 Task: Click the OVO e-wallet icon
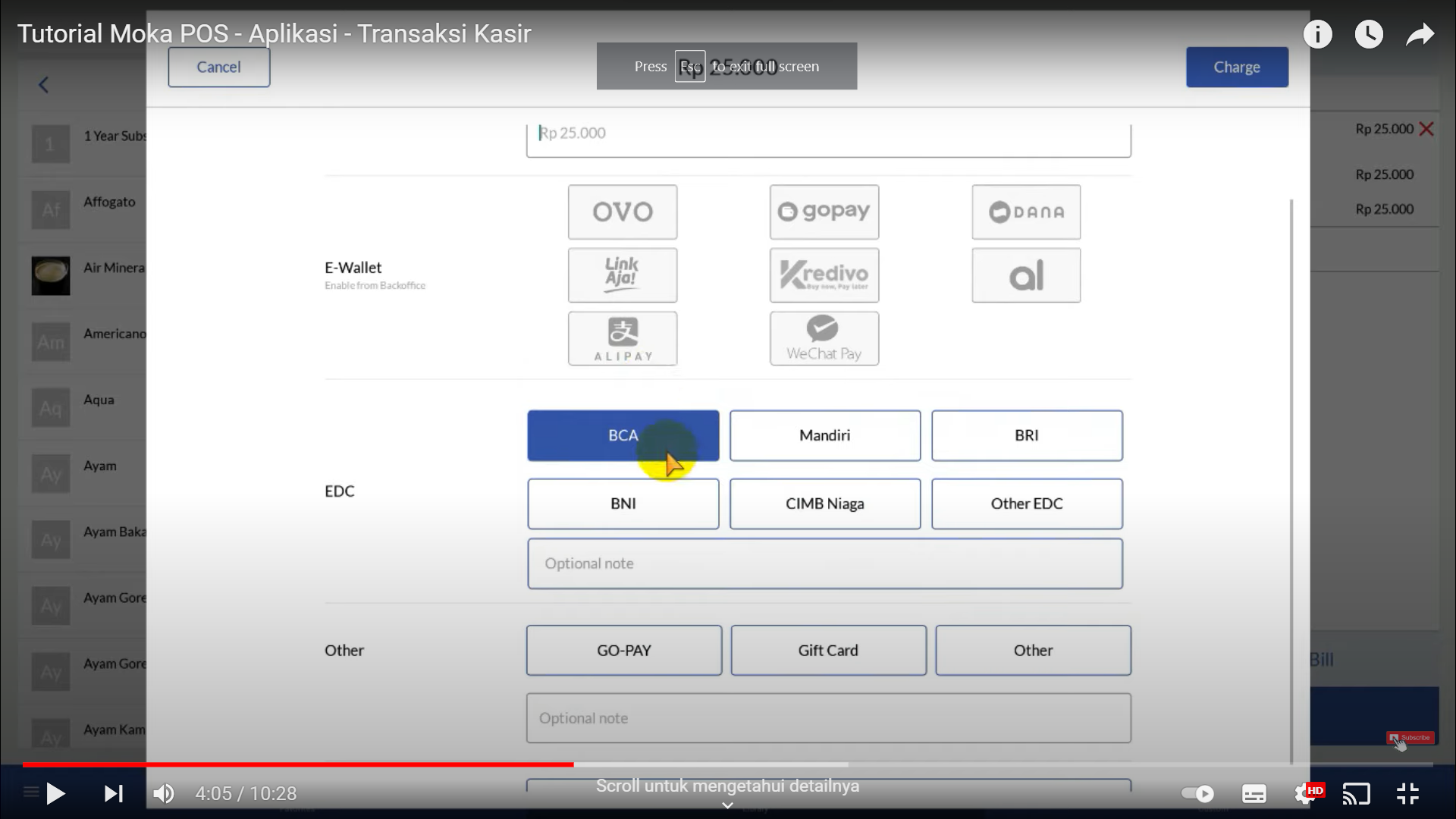pyautogui.click(x=621, y=210)
